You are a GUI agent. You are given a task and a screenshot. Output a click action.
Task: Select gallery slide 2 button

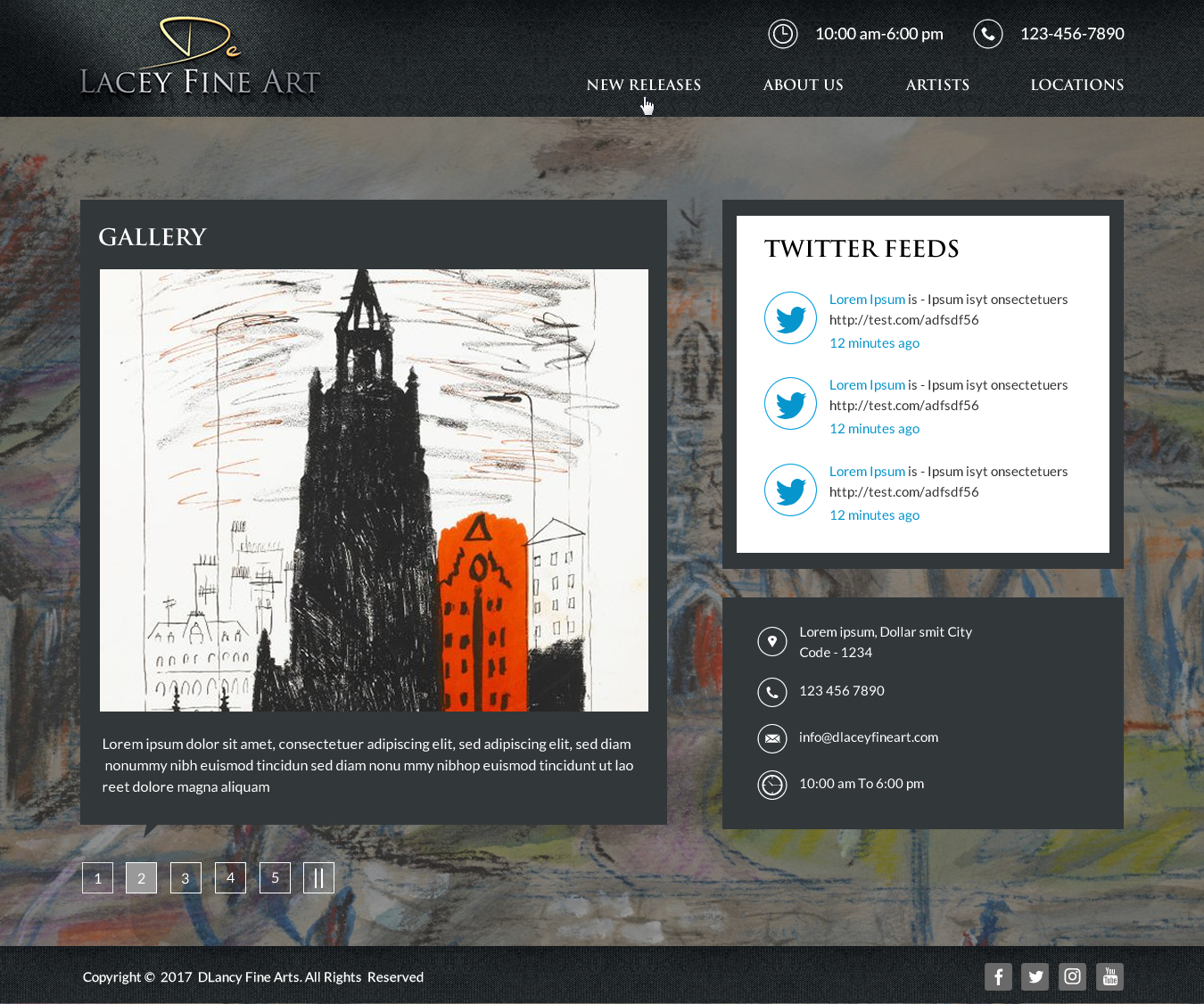[x=141, y=878]
